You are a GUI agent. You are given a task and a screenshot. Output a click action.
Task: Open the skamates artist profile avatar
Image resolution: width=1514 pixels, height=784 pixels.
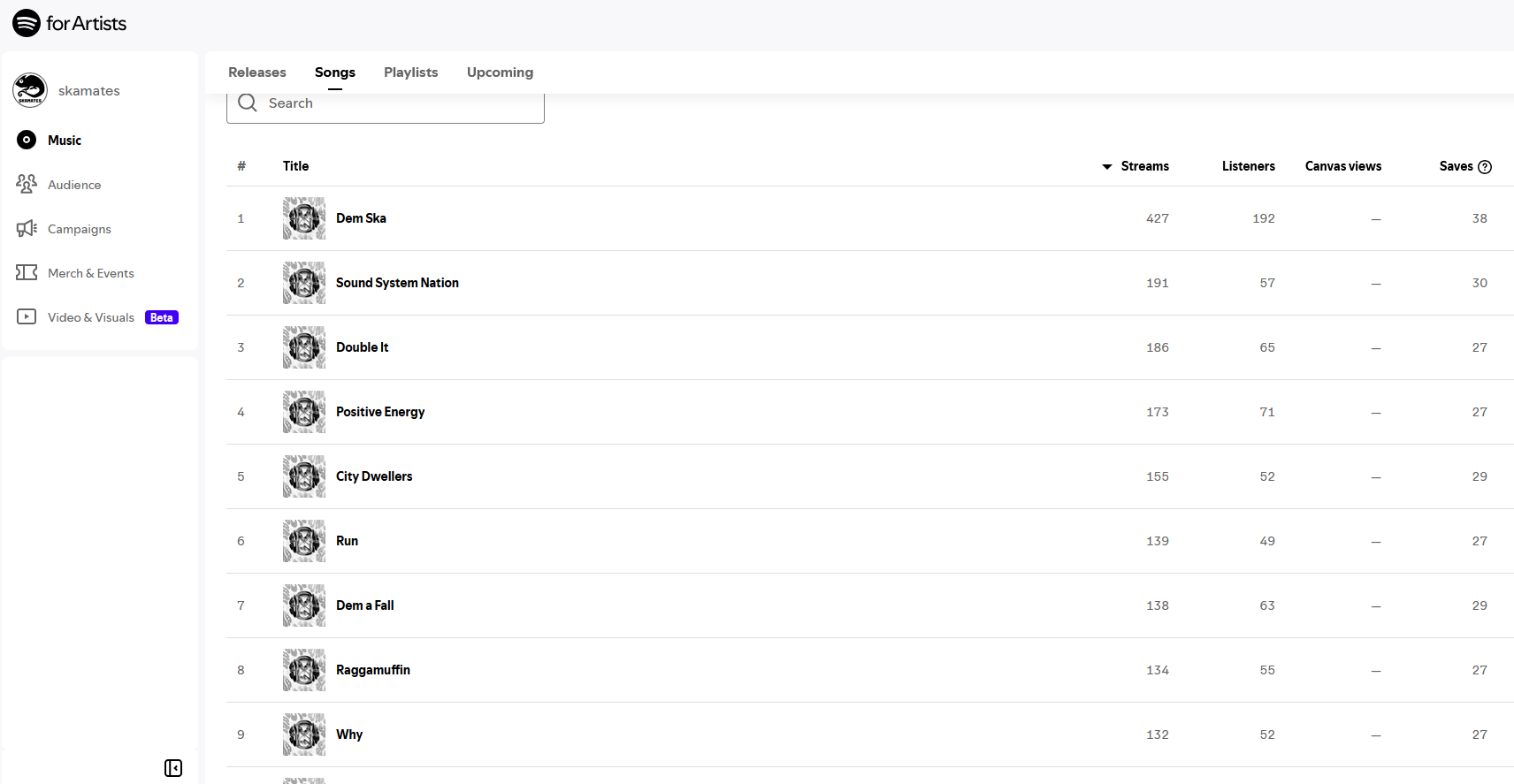30,90
